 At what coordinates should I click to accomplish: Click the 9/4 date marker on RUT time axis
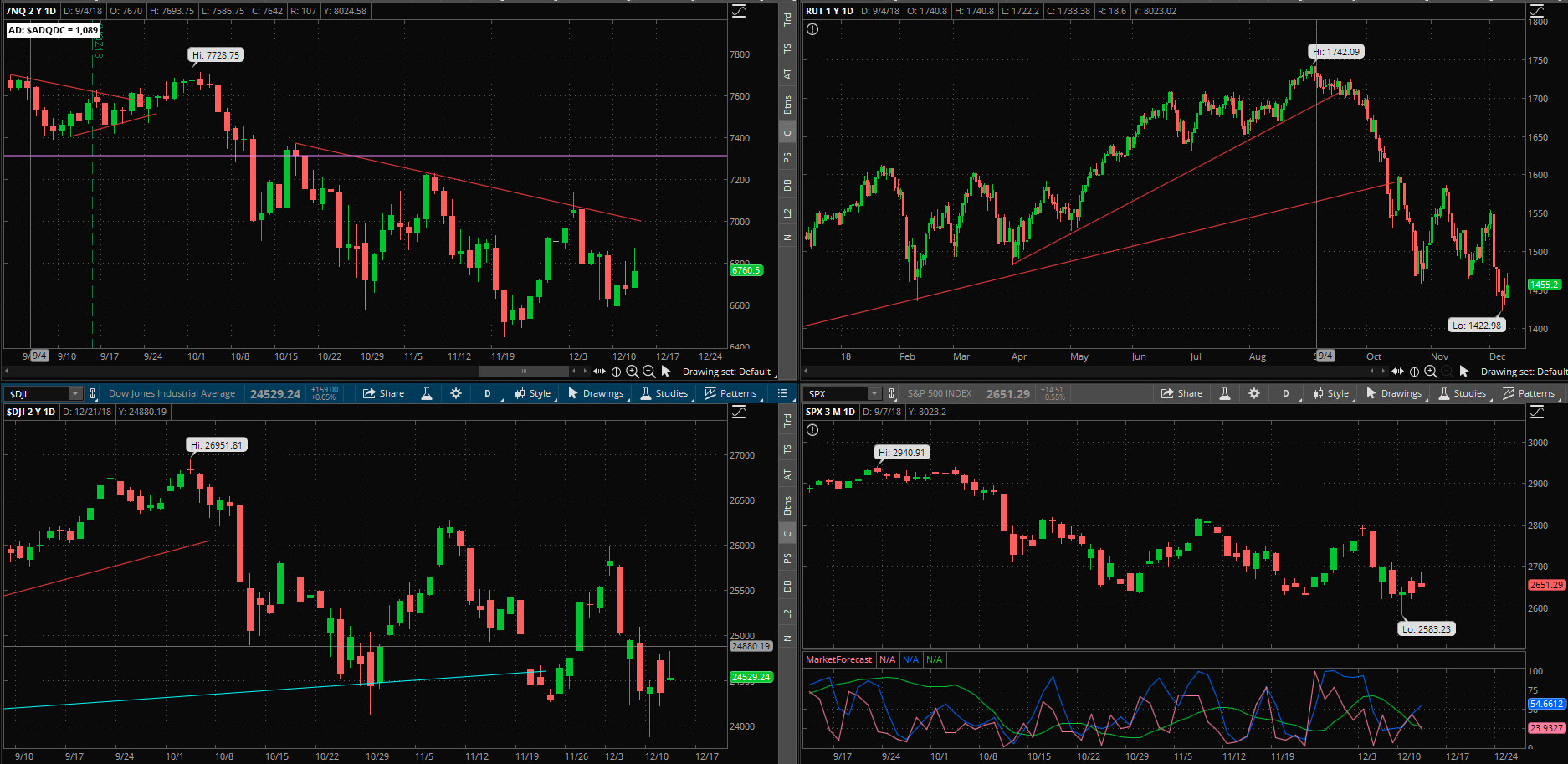(x=1325, y=356)
